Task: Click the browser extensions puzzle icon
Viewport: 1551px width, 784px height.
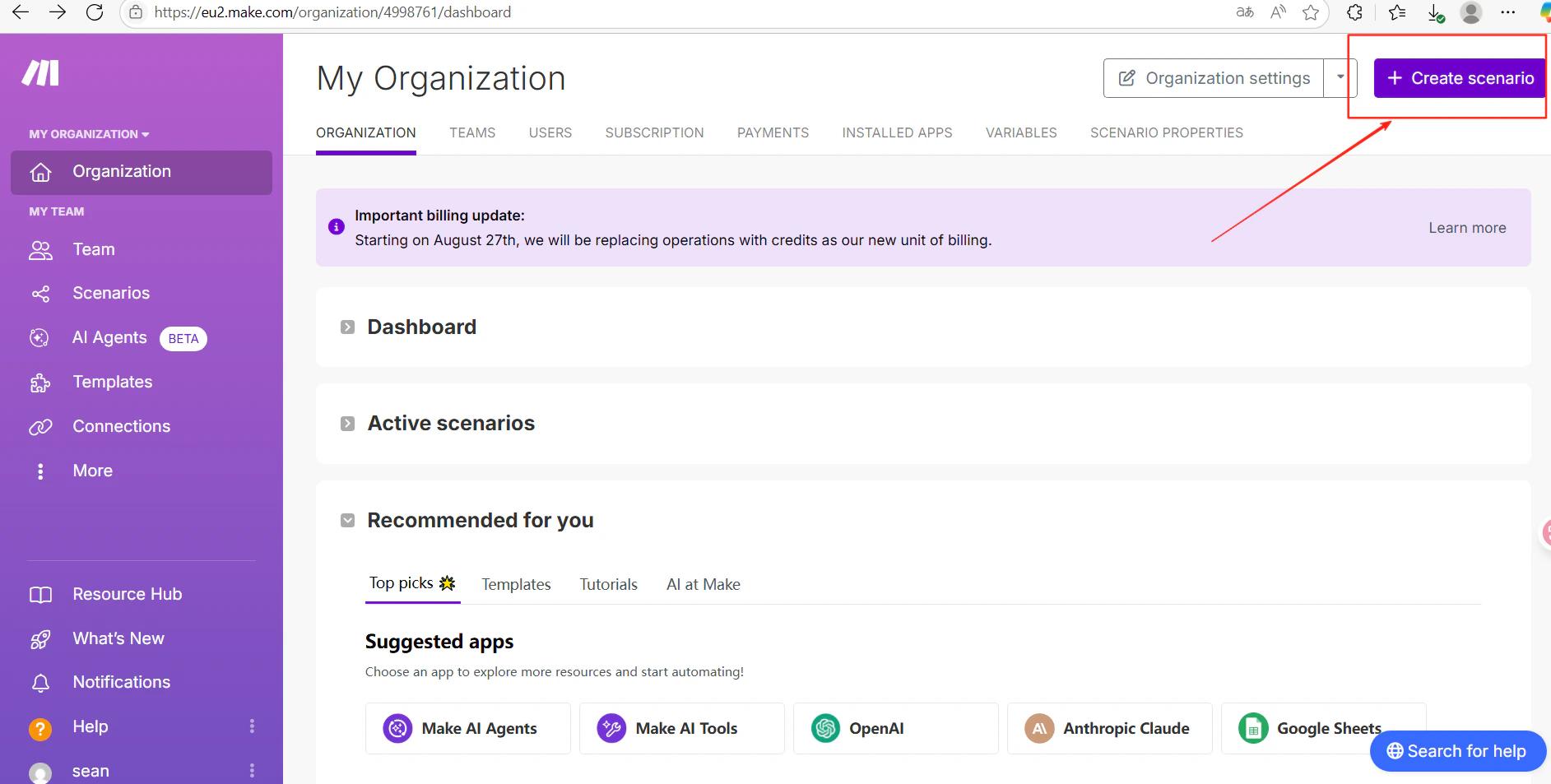Action: coord(1354,12)
